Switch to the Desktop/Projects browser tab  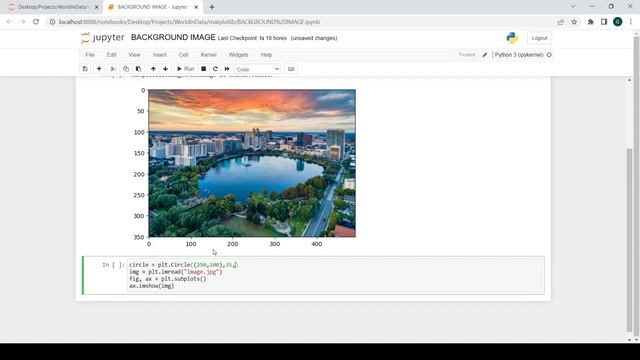click(52, 7)
